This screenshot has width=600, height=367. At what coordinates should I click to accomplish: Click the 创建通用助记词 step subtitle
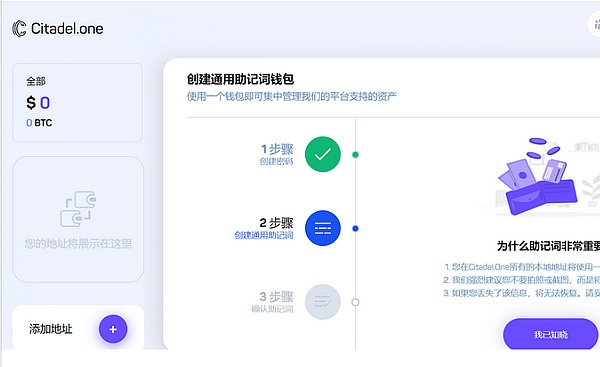[x=264, y=235]
